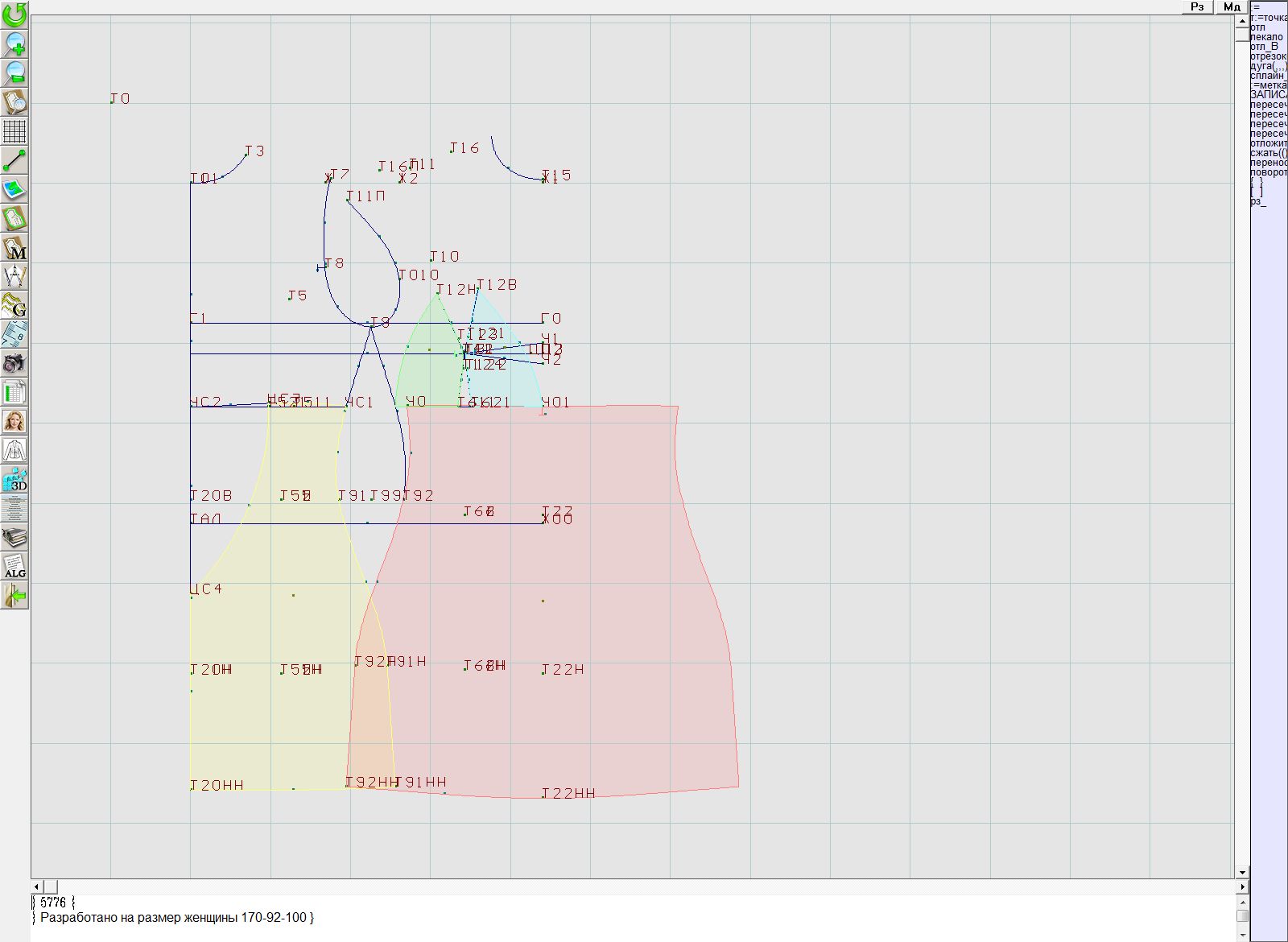1288x942 pixels.
Task: Click the exit door icon
Action: click(14, 596)
